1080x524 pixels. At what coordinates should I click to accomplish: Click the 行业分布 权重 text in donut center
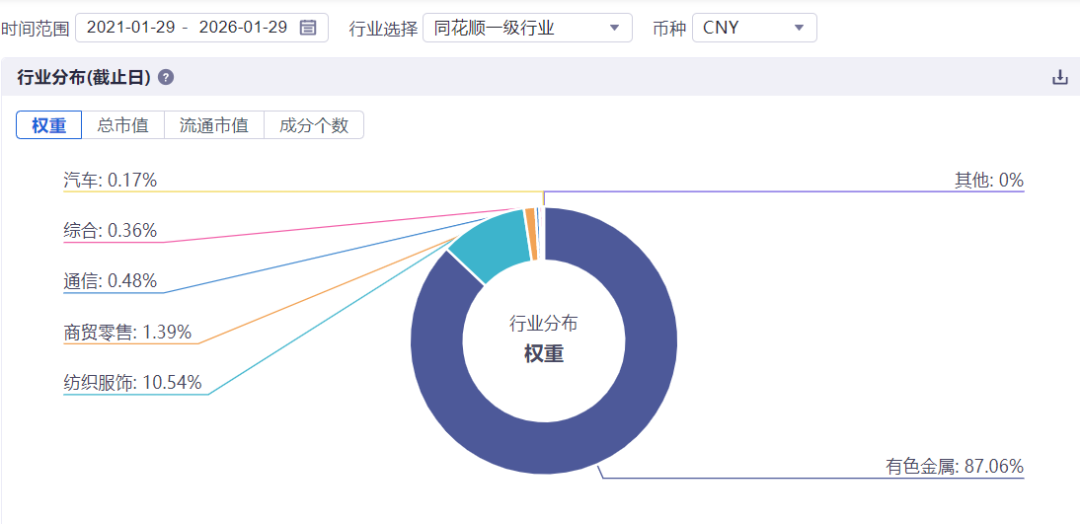543,339
